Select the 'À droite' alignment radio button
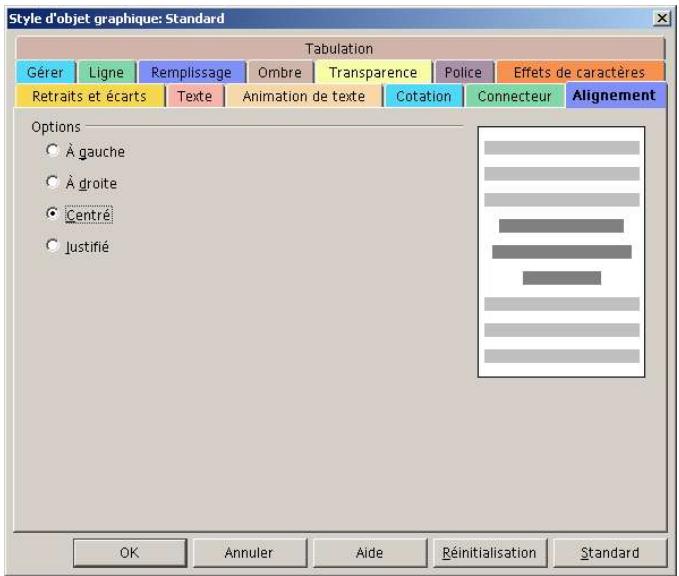Screen dimensions: 679x576 click(52, 183)
